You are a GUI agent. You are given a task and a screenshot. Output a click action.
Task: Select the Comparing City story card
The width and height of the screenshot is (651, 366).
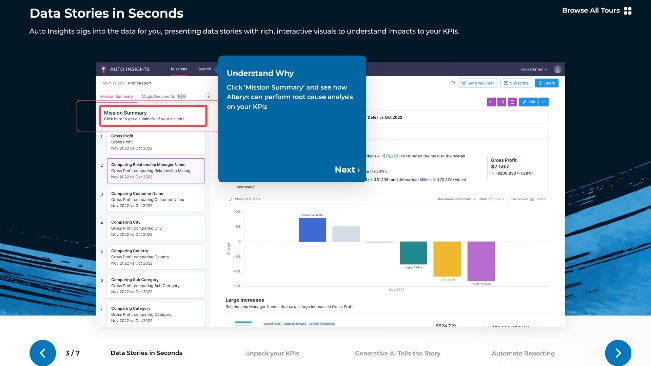[156, 228]
